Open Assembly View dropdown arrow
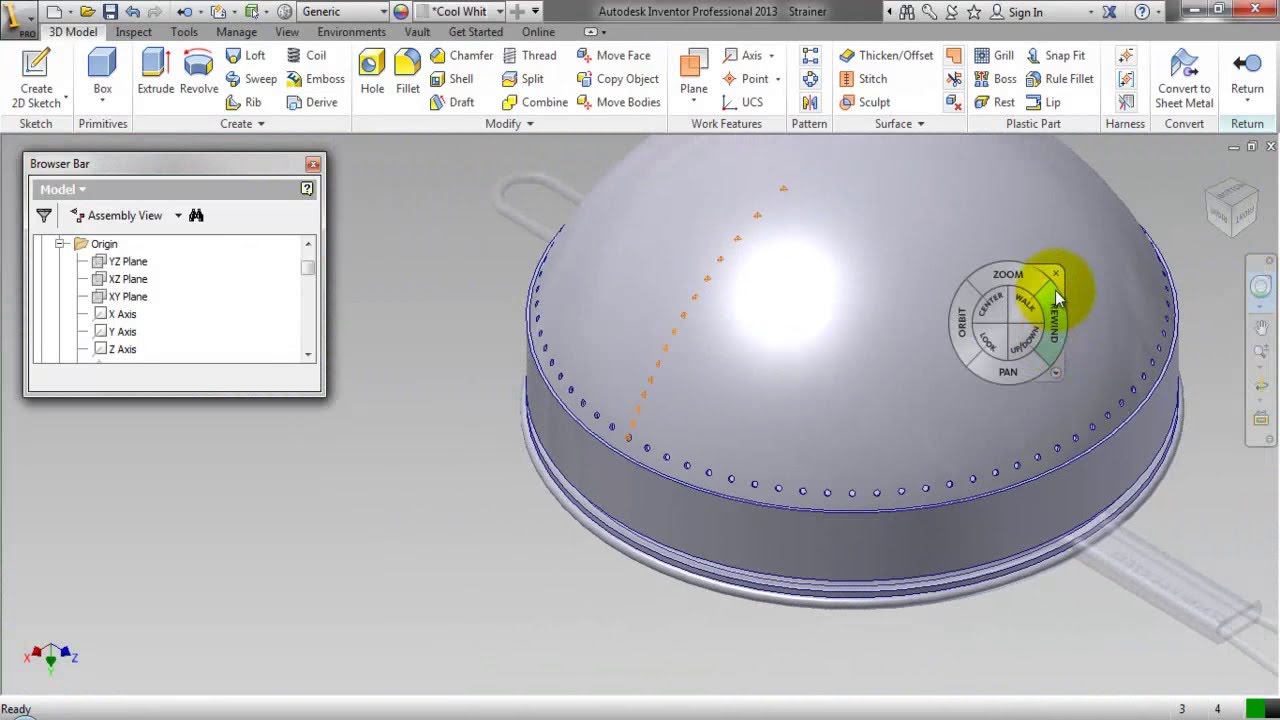The image size is (1280, 720). point(178,215)
